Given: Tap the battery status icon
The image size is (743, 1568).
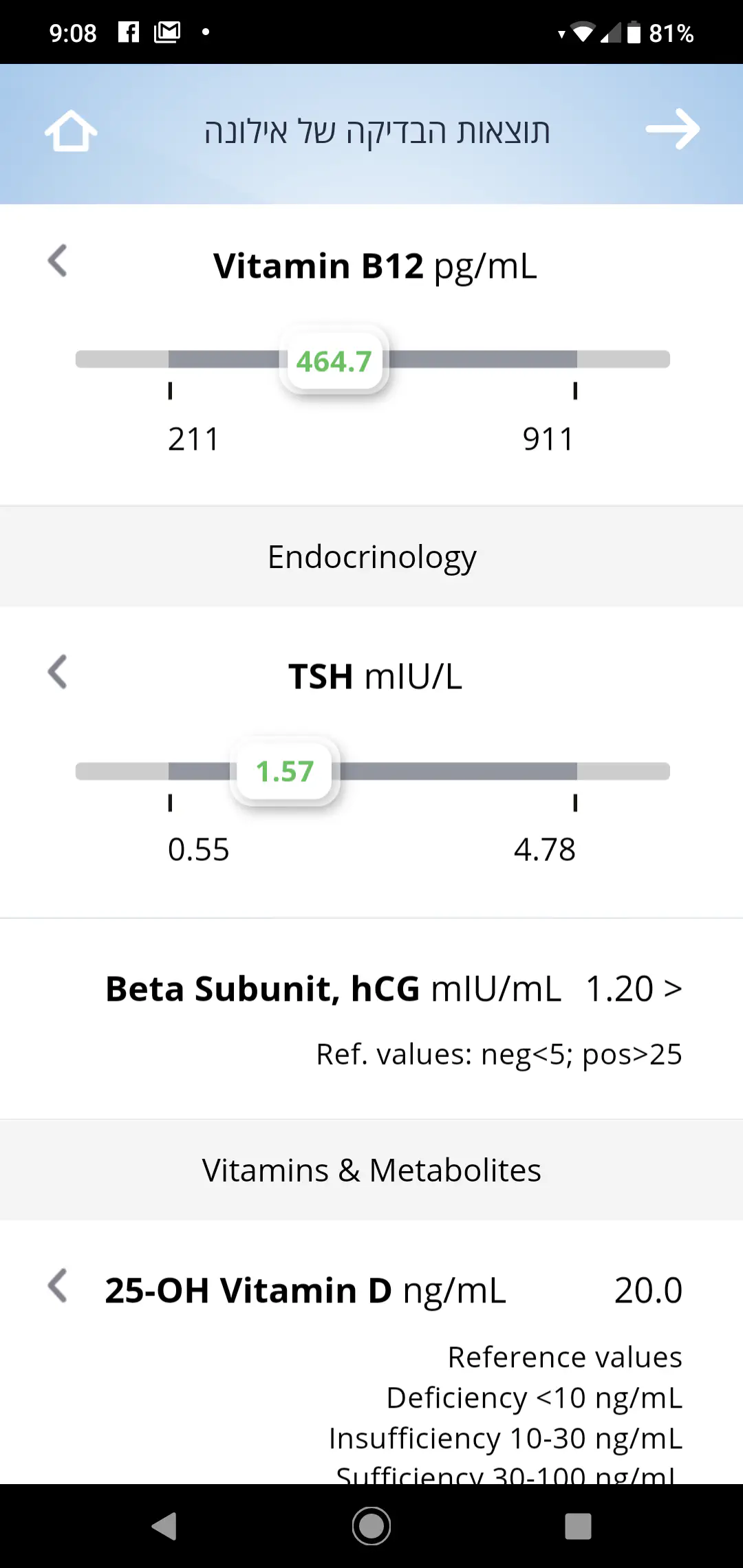Looking at the screenshot, I should (x=634, y=32).
